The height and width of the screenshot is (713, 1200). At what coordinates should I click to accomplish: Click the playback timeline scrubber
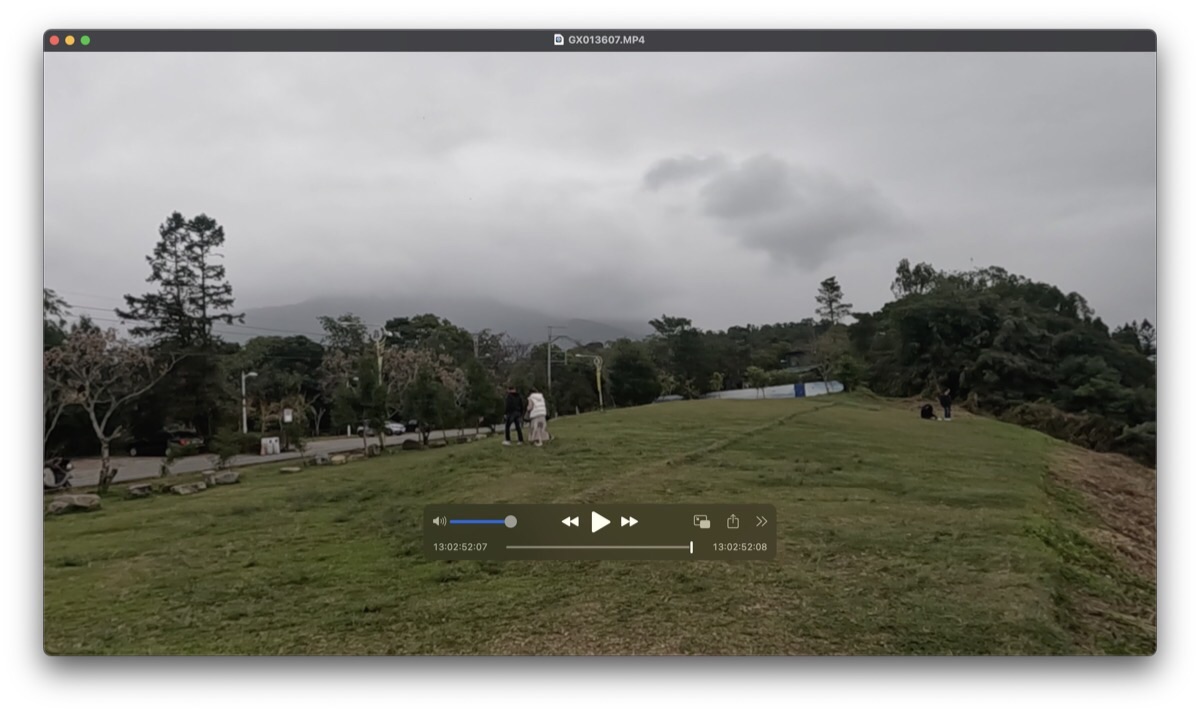tap(599, 547)
